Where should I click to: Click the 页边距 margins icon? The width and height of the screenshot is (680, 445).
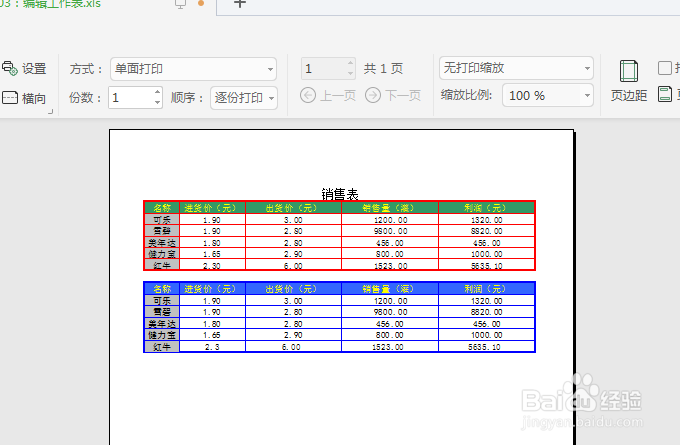[629, 71]
